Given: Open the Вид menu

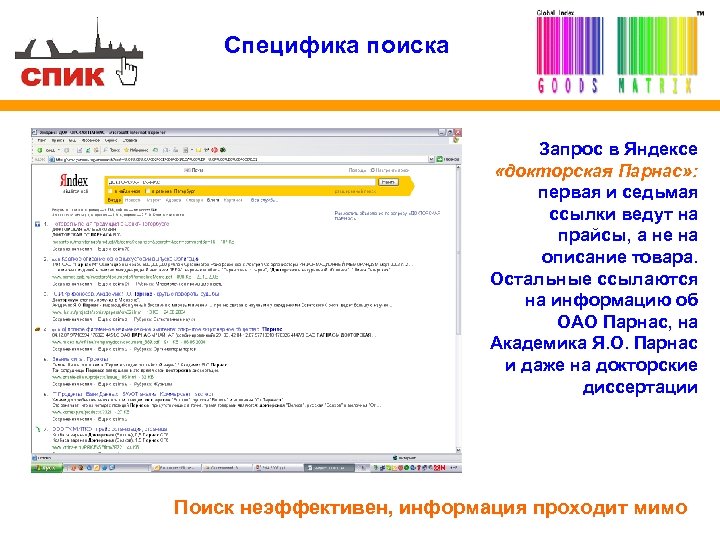Looking at the screenshot, I should (x=73, y=141).
